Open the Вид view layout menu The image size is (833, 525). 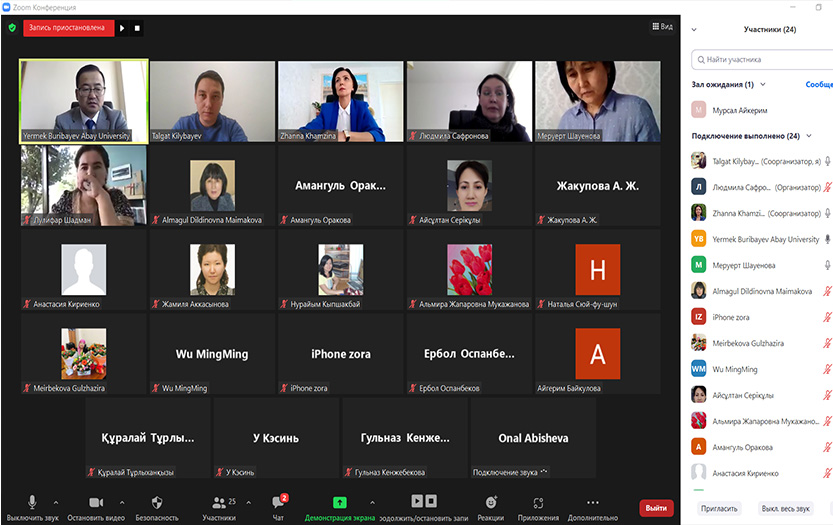point(662,28)
